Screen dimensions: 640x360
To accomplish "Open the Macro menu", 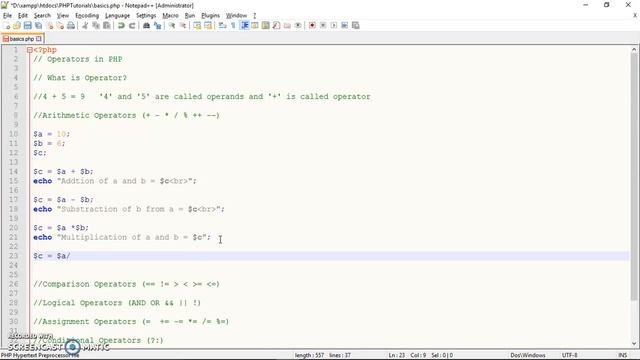I will (x=171, y=16).
